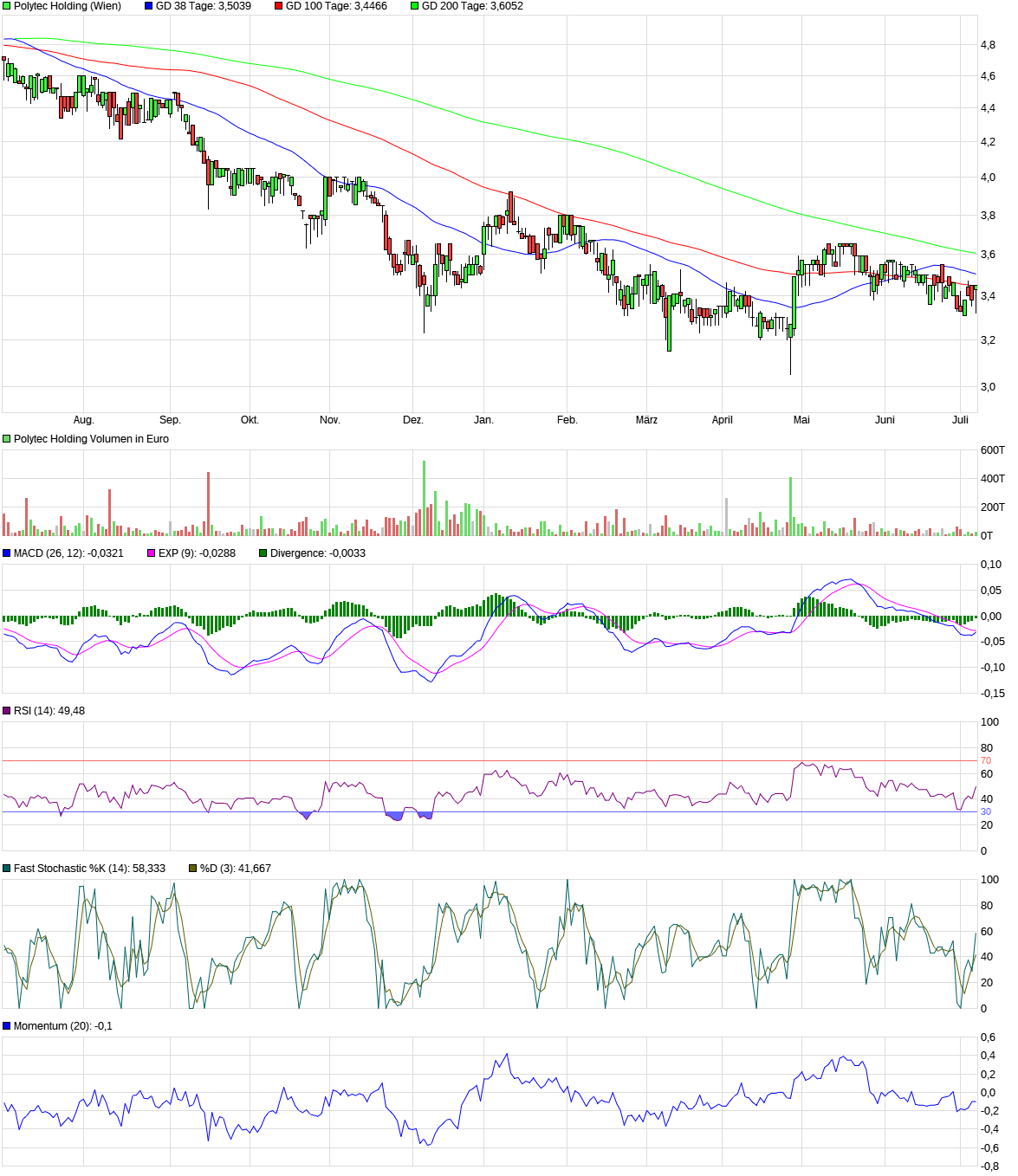
Task: Click the dark green Divergence swatch
Action: [x=263, y=553]
